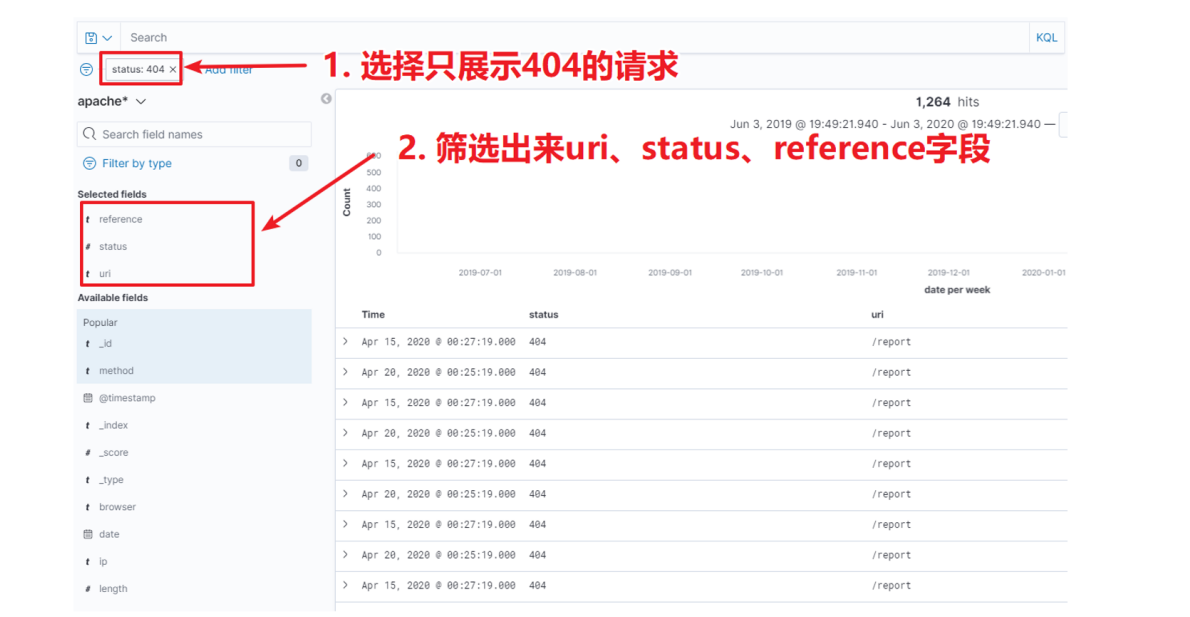Screen dimensions: 1190x617
Task: Expand the sixth log row chevron
Action: click(x=345, y=494)
